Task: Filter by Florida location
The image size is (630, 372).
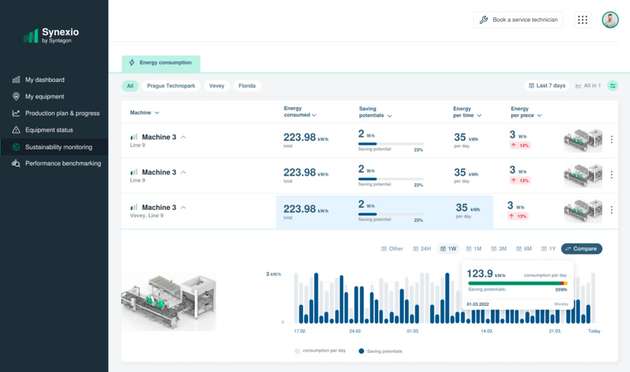Action: (247, 86)
